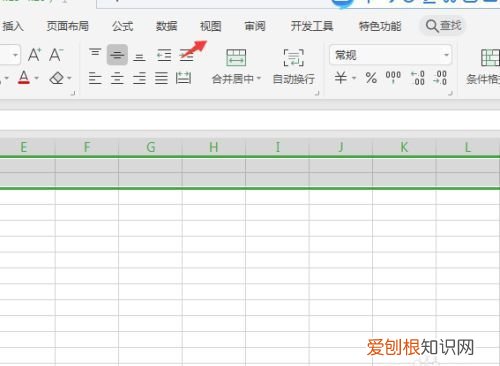
Task: Select column H header
Action: (214, 147)
